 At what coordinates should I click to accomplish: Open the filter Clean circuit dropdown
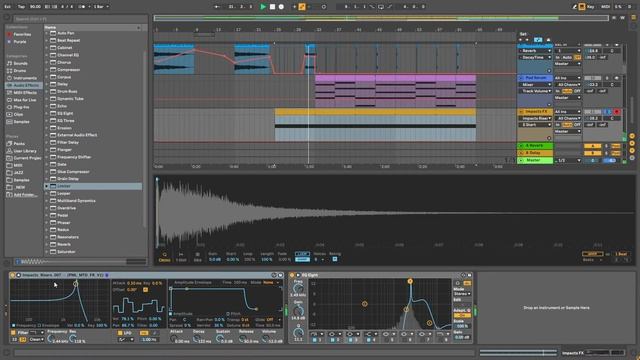36,340
